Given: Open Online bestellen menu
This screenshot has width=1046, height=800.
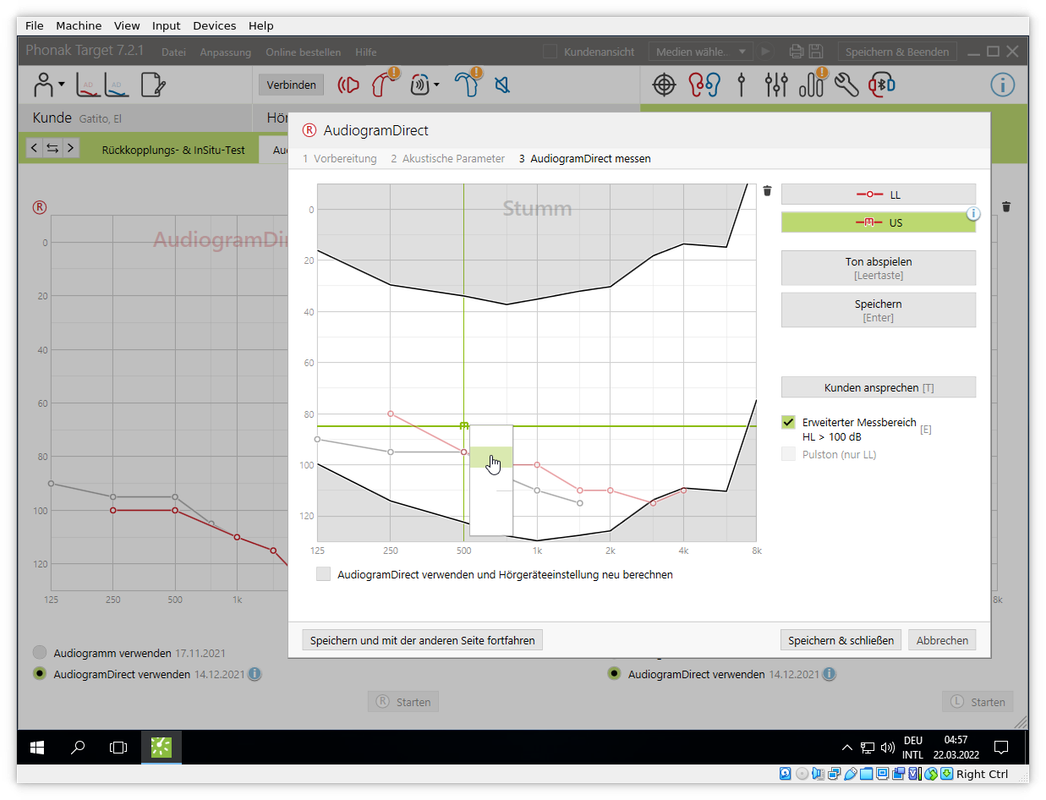Looking at the screenshot, I should point(303,52).
